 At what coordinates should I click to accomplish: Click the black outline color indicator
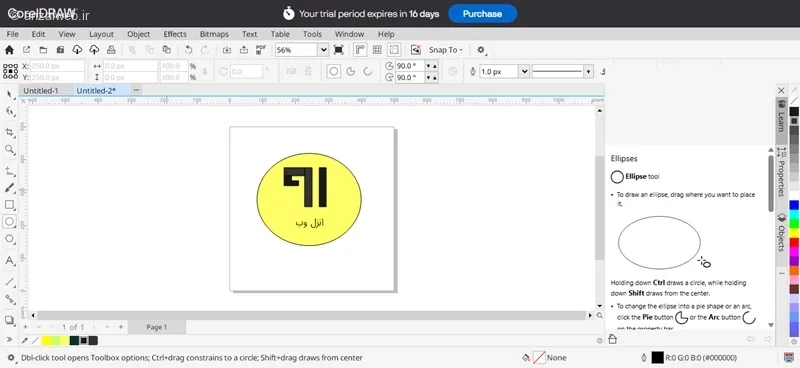pyautogui.click(x=658, y=358)
